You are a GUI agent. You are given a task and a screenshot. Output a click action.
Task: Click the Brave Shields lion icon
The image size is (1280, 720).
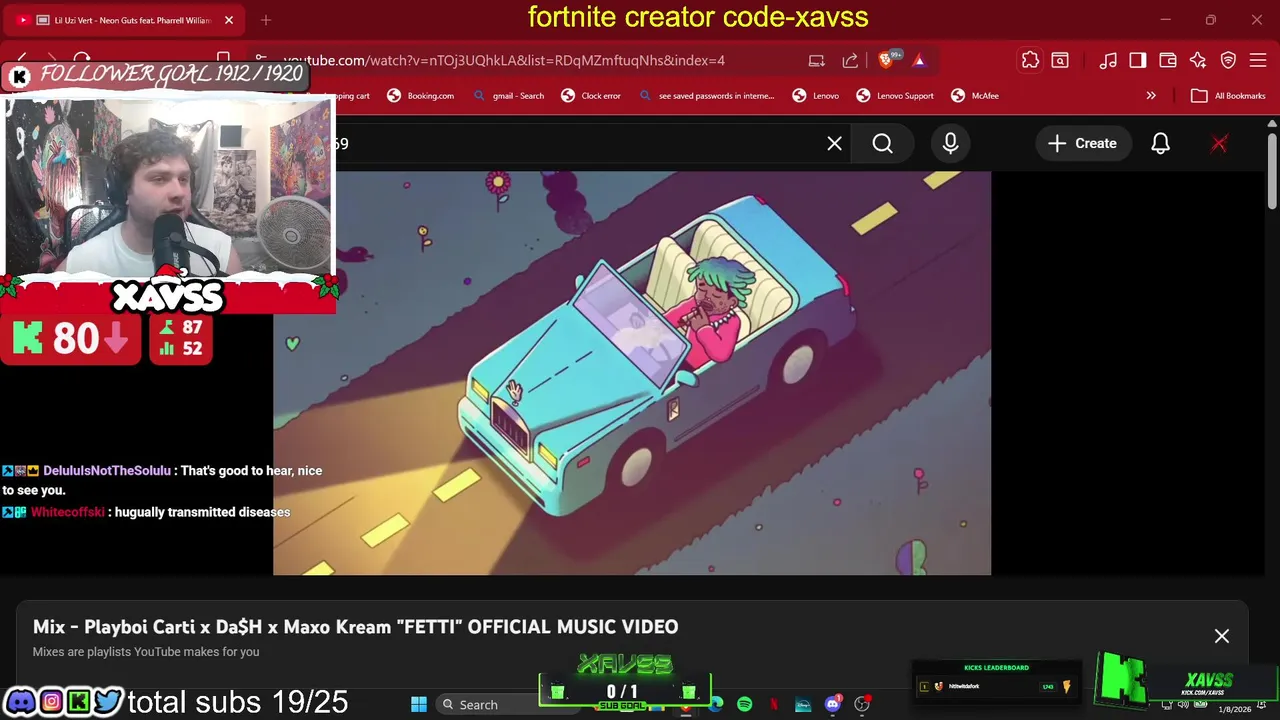tap(886, 60)
